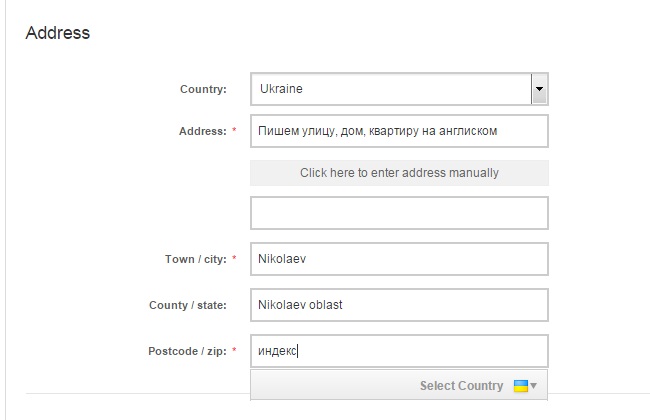Click the Country: field label
This screenshot has height=420, width=650.
(203, 89)
